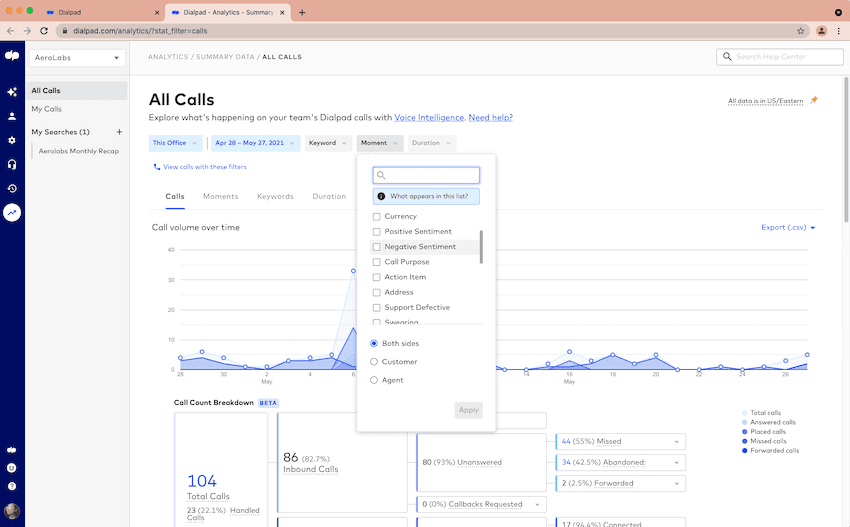Viewport: 850px width, 527px height.
Task: Open the help question mark icon
Action: pos(12,486)
